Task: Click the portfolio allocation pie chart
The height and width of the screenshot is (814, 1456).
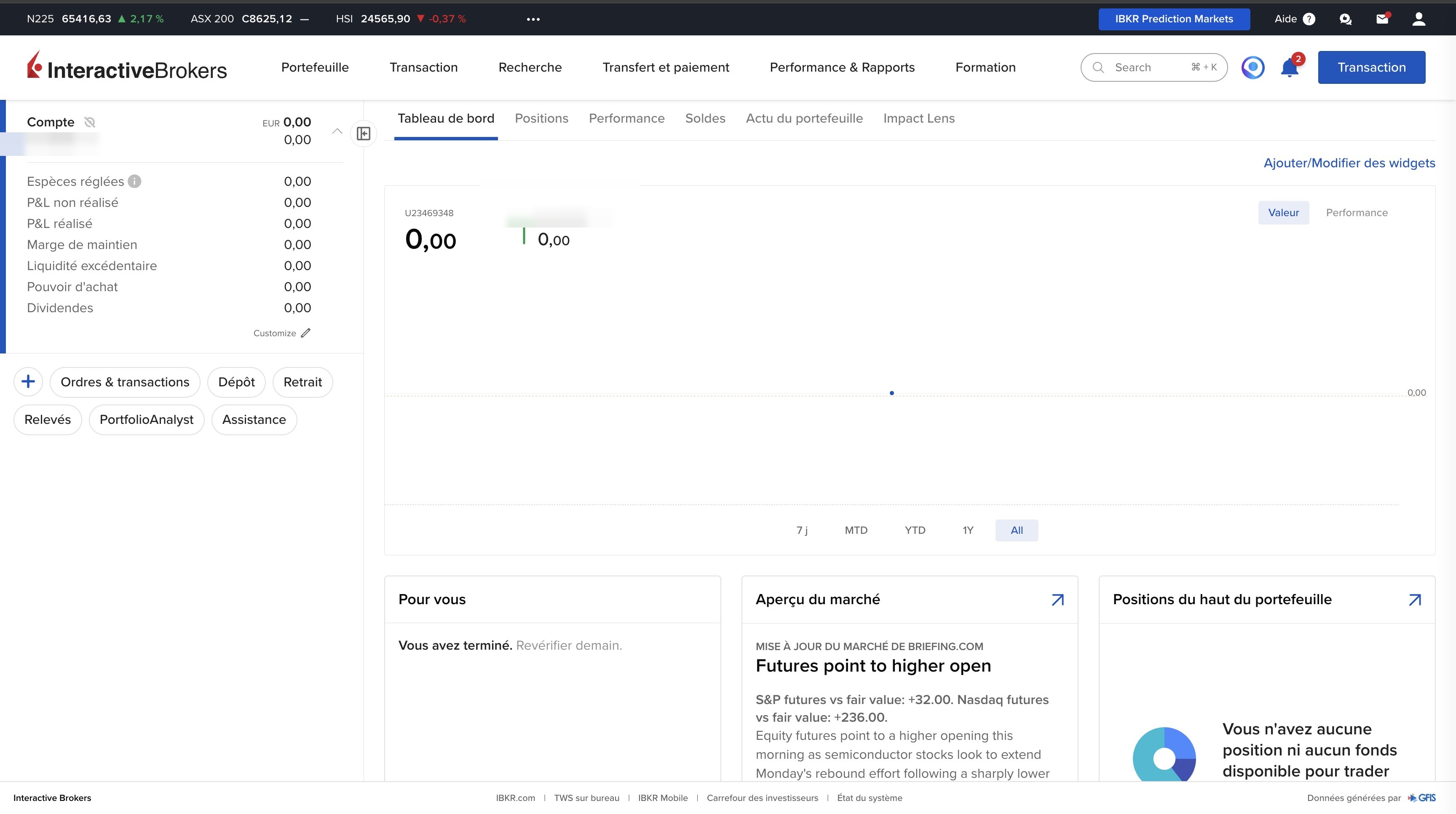Action: click(1164, 755)
